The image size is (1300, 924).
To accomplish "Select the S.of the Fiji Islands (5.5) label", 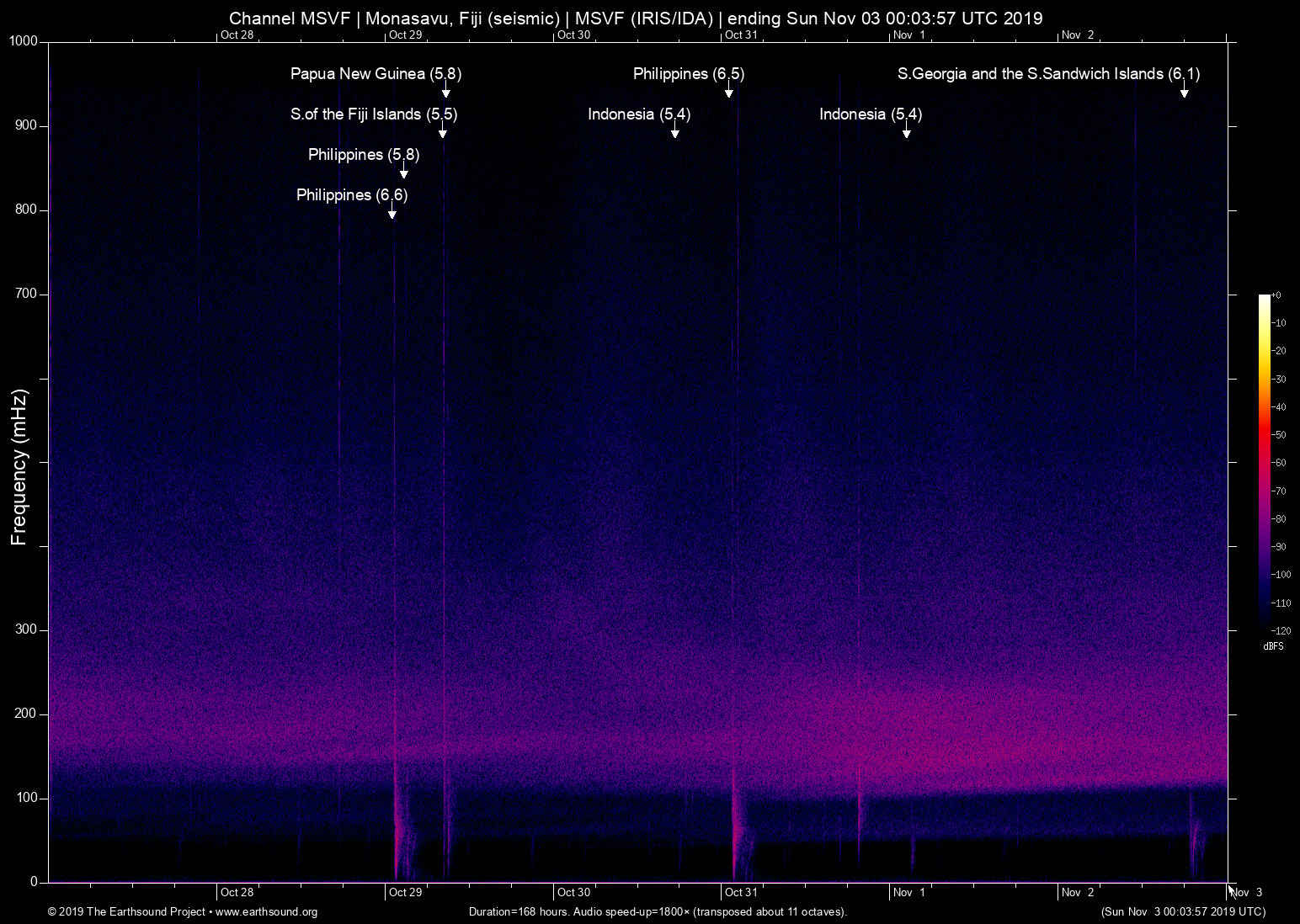I will (x=374, y=114).
